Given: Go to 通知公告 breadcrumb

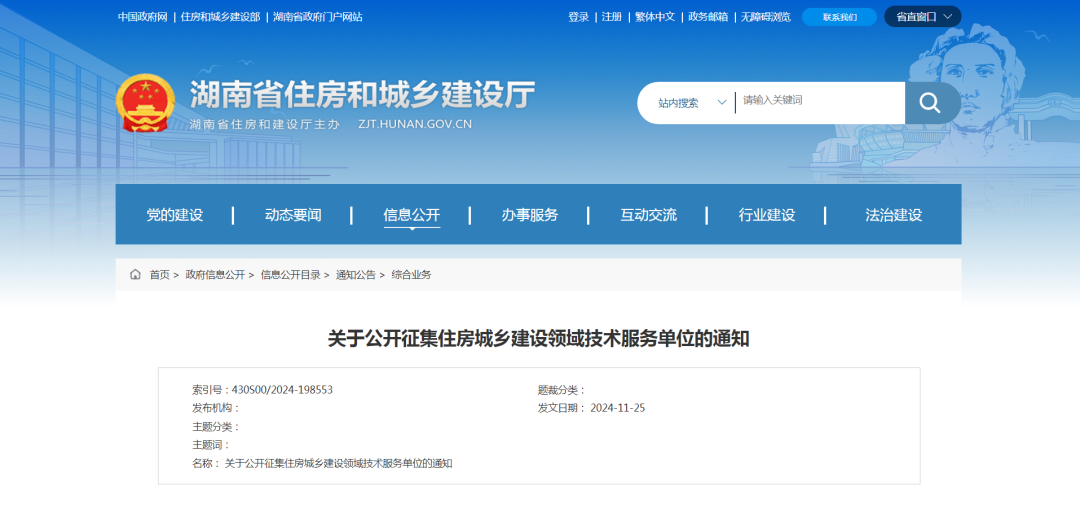Looking at the screenshot, I should tap(355, 275).
